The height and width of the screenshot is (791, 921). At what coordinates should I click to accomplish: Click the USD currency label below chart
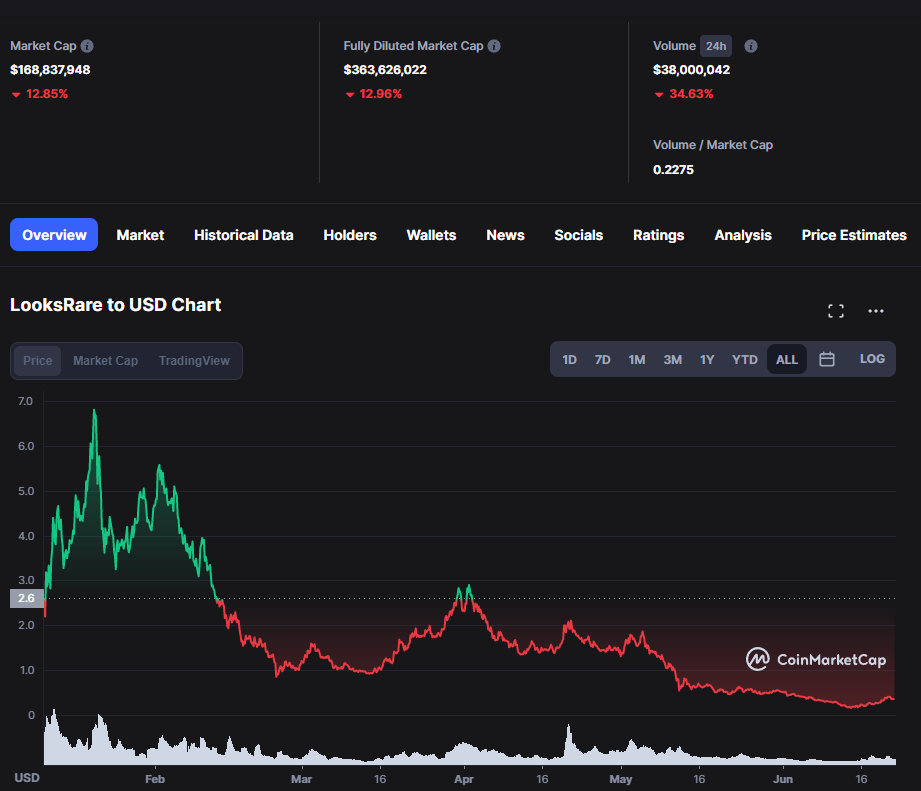point(27,778)
